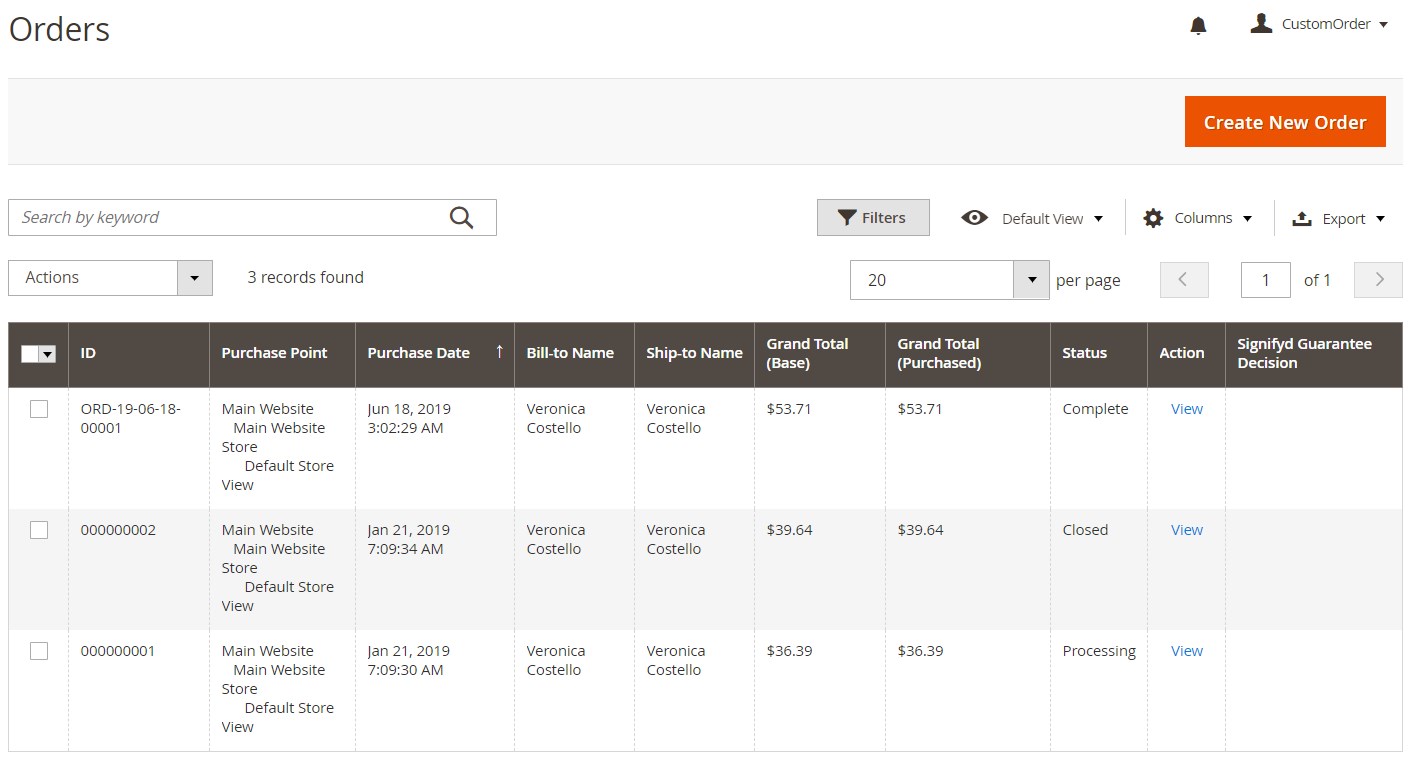Click the user account silhouette icon
1411x757 pixels.
pos(1261,23)
